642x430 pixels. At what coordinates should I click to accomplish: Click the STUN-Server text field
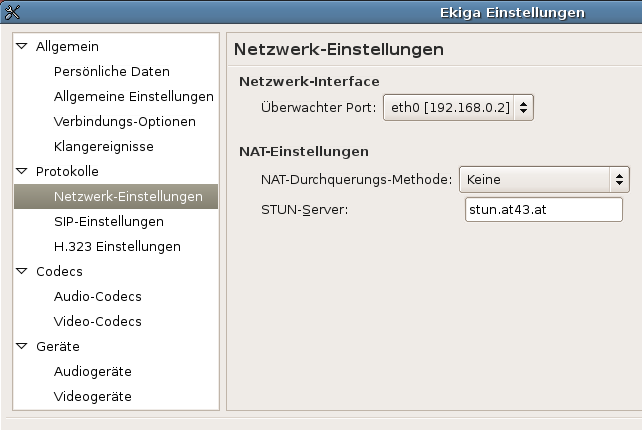(x=543, y=210)
